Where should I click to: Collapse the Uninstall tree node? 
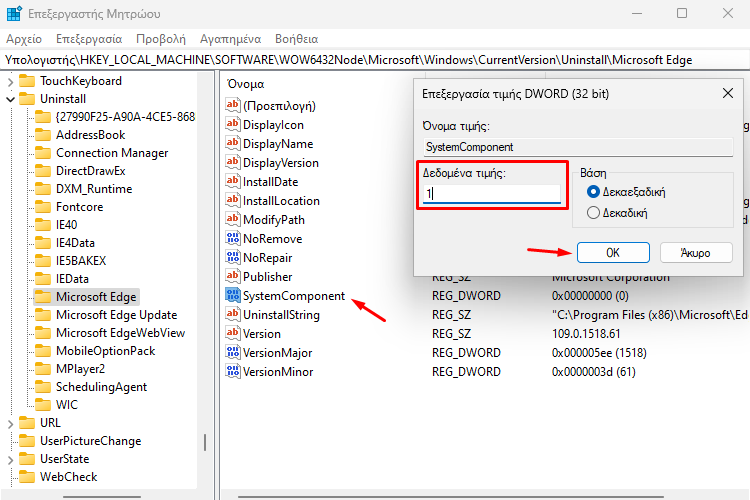(x=11, y=100)
